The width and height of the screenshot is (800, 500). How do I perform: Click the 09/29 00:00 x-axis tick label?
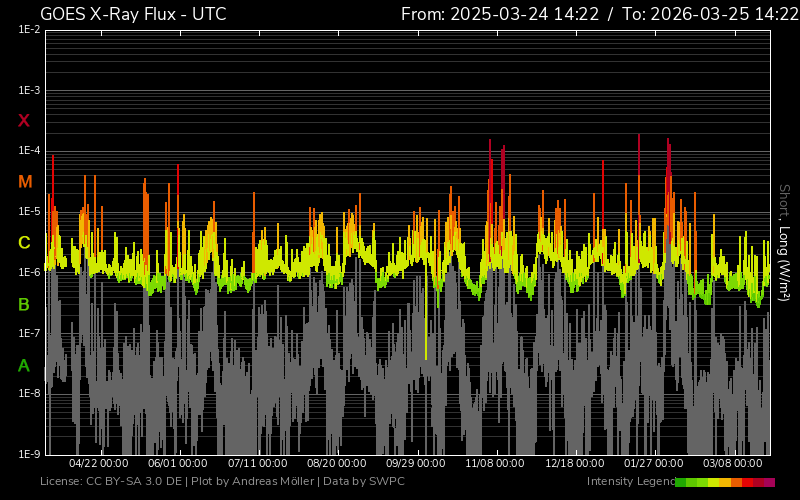[416, 464]
